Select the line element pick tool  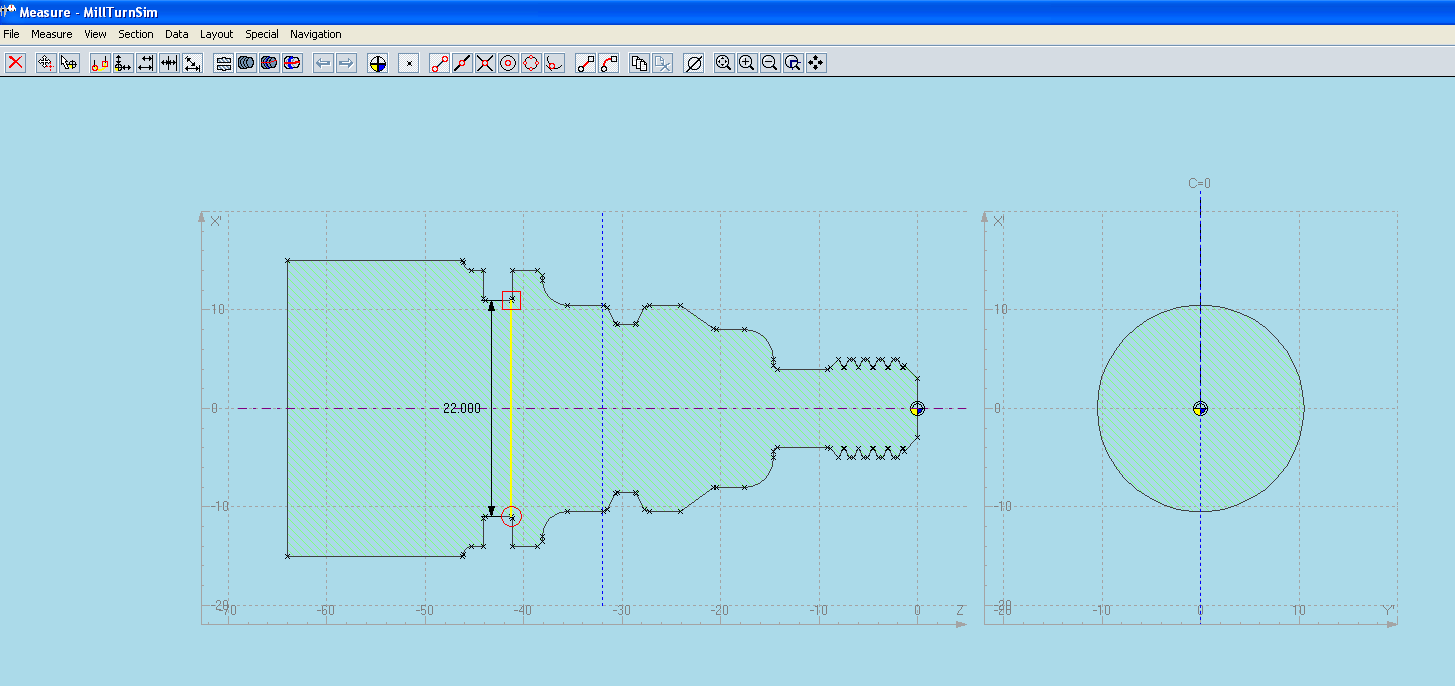point(585,63)
